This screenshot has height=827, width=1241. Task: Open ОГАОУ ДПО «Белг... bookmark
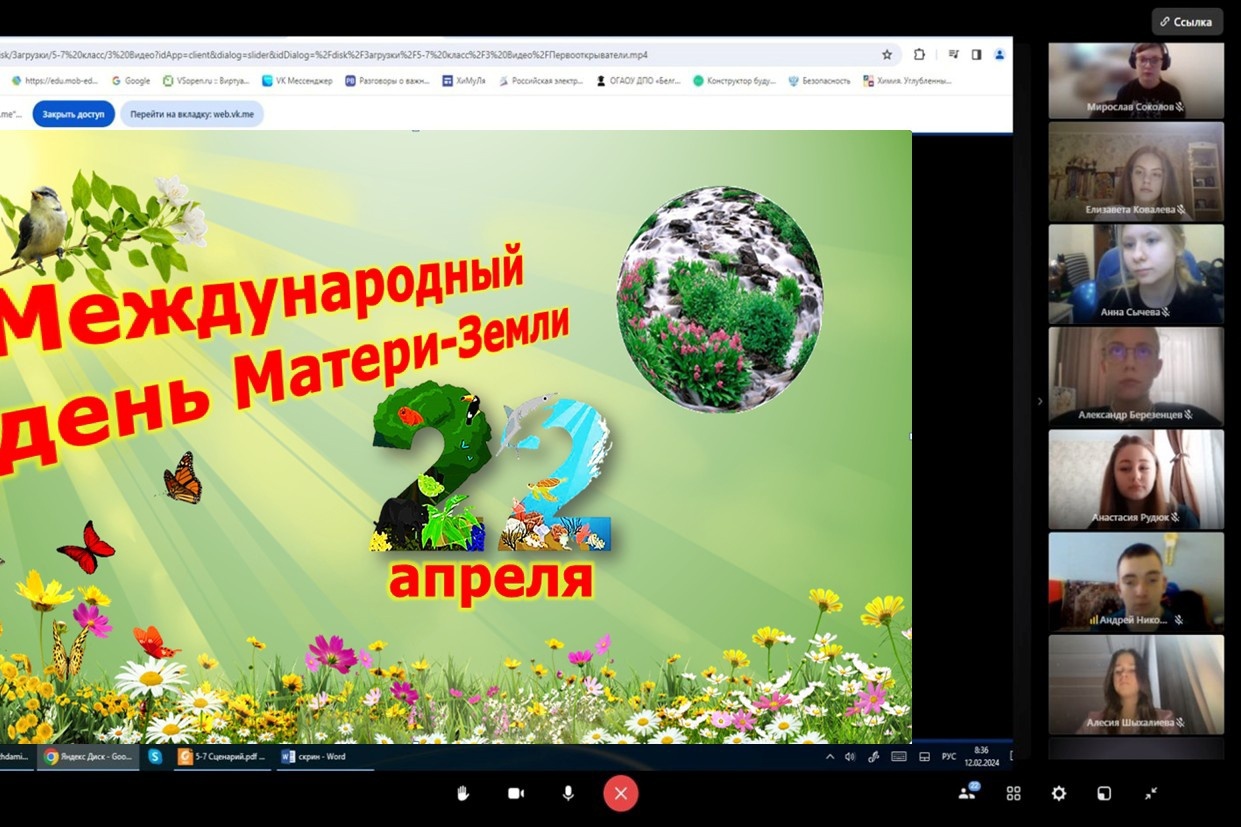638,81
